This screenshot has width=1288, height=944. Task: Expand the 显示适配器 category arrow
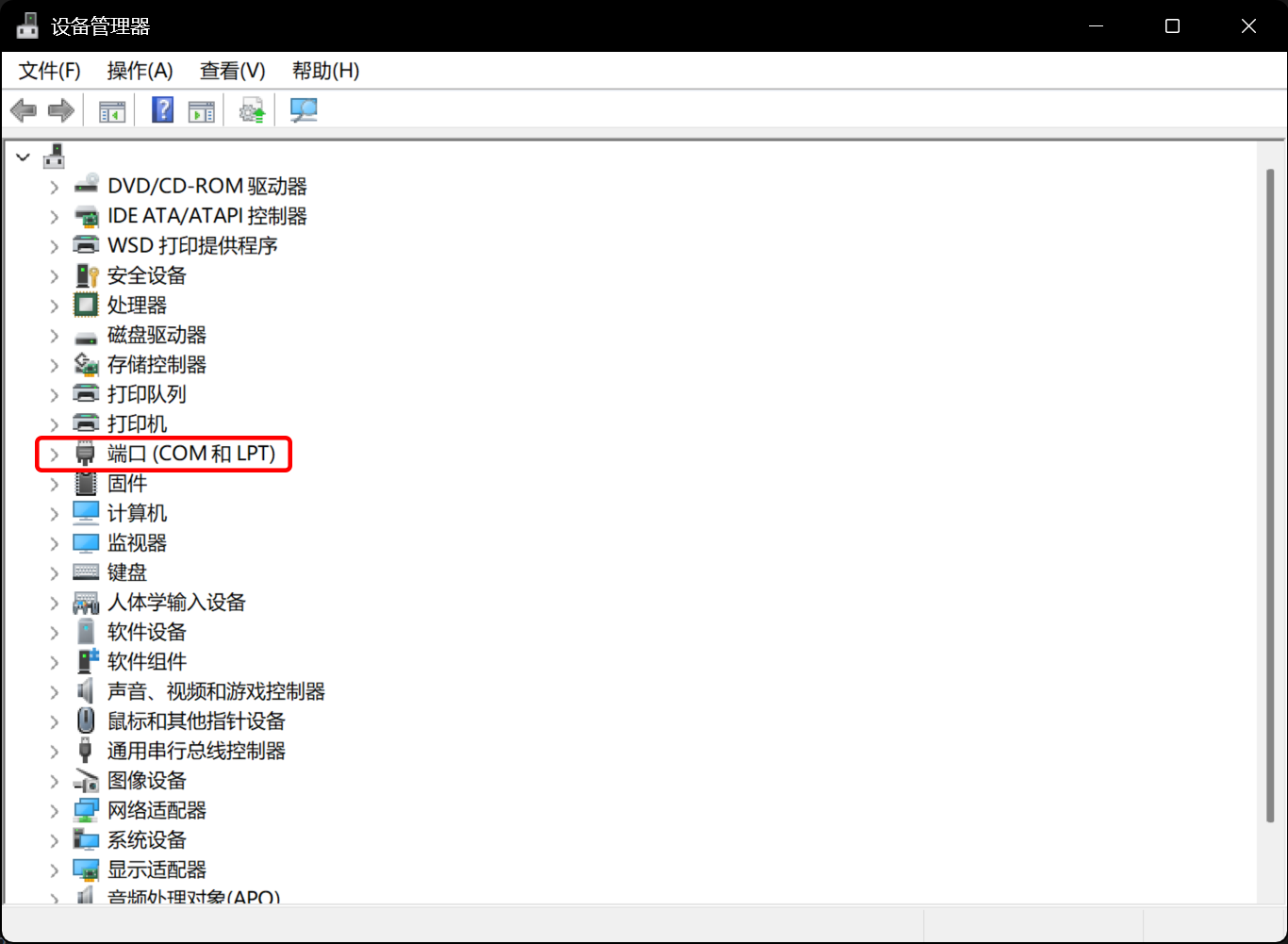click(55, 870)
